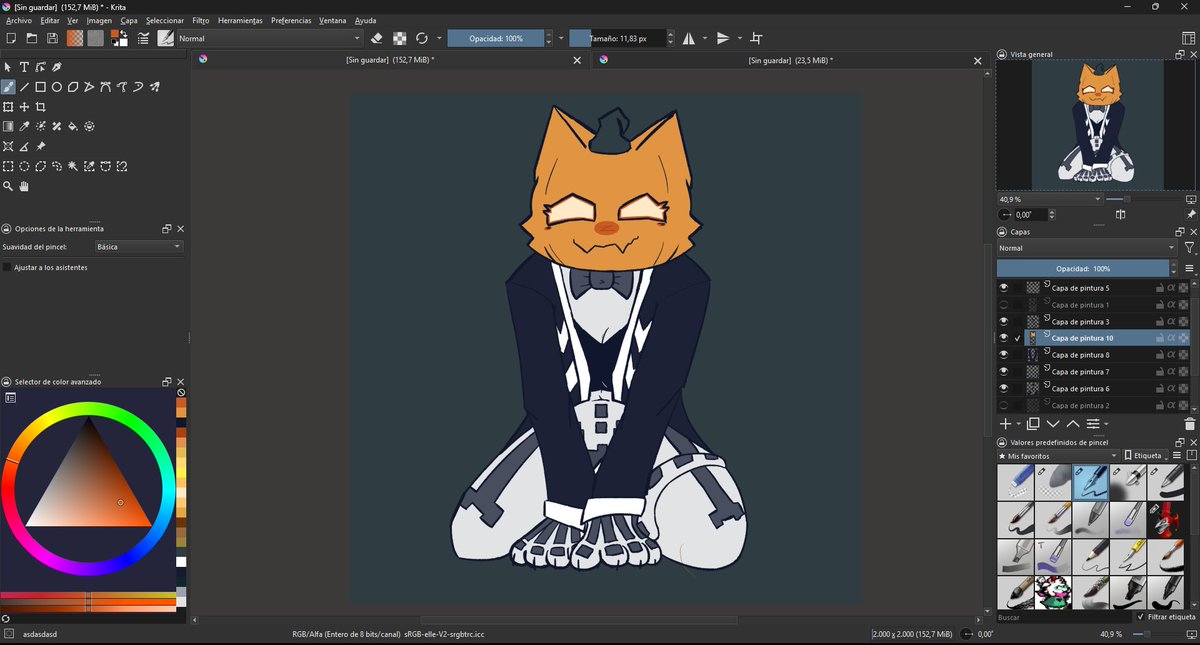Open the Herramientas menu
The height and width of the screenshot is (645, 1200).
[240, 20]
